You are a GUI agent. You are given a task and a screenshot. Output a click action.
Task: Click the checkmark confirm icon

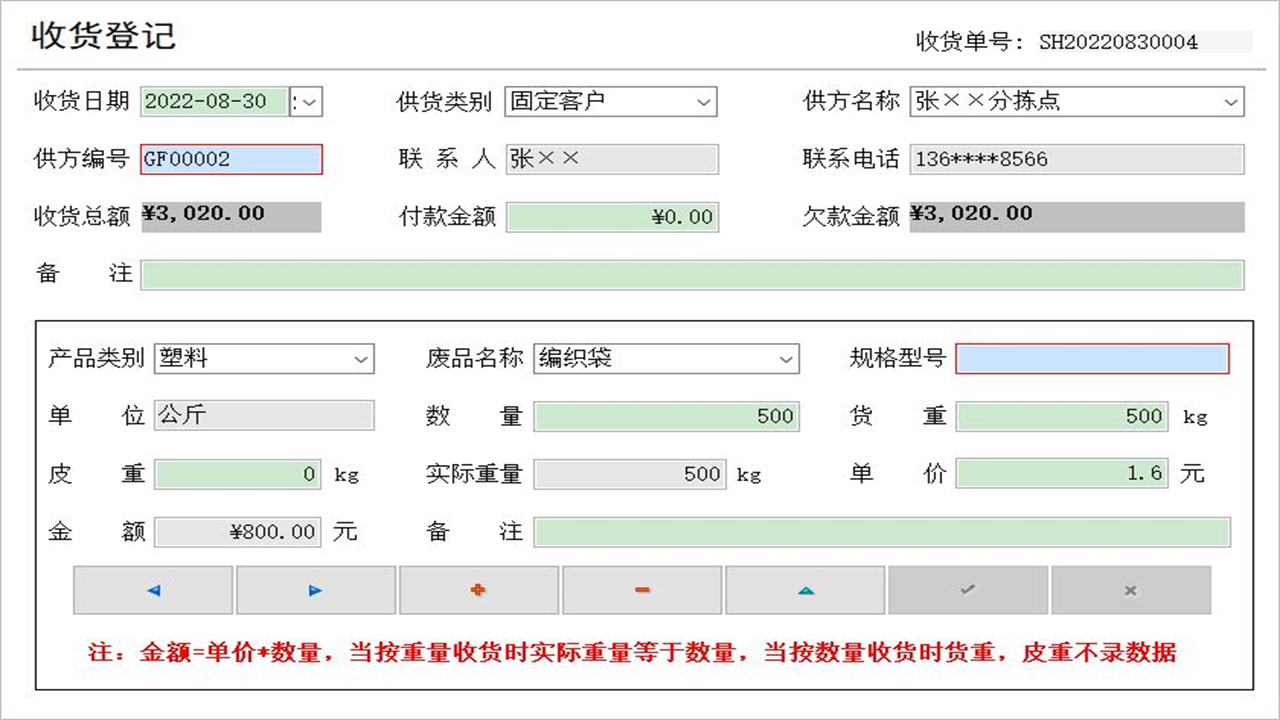[x=968, y=590]
